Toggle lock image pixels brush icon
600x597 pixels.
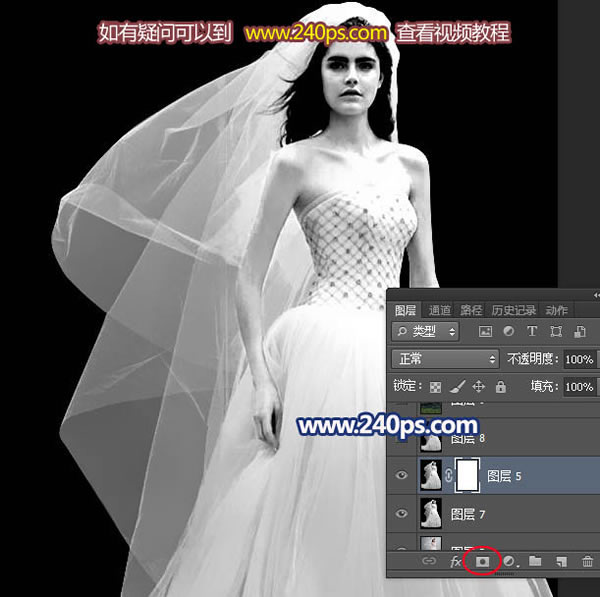point(457,387)
